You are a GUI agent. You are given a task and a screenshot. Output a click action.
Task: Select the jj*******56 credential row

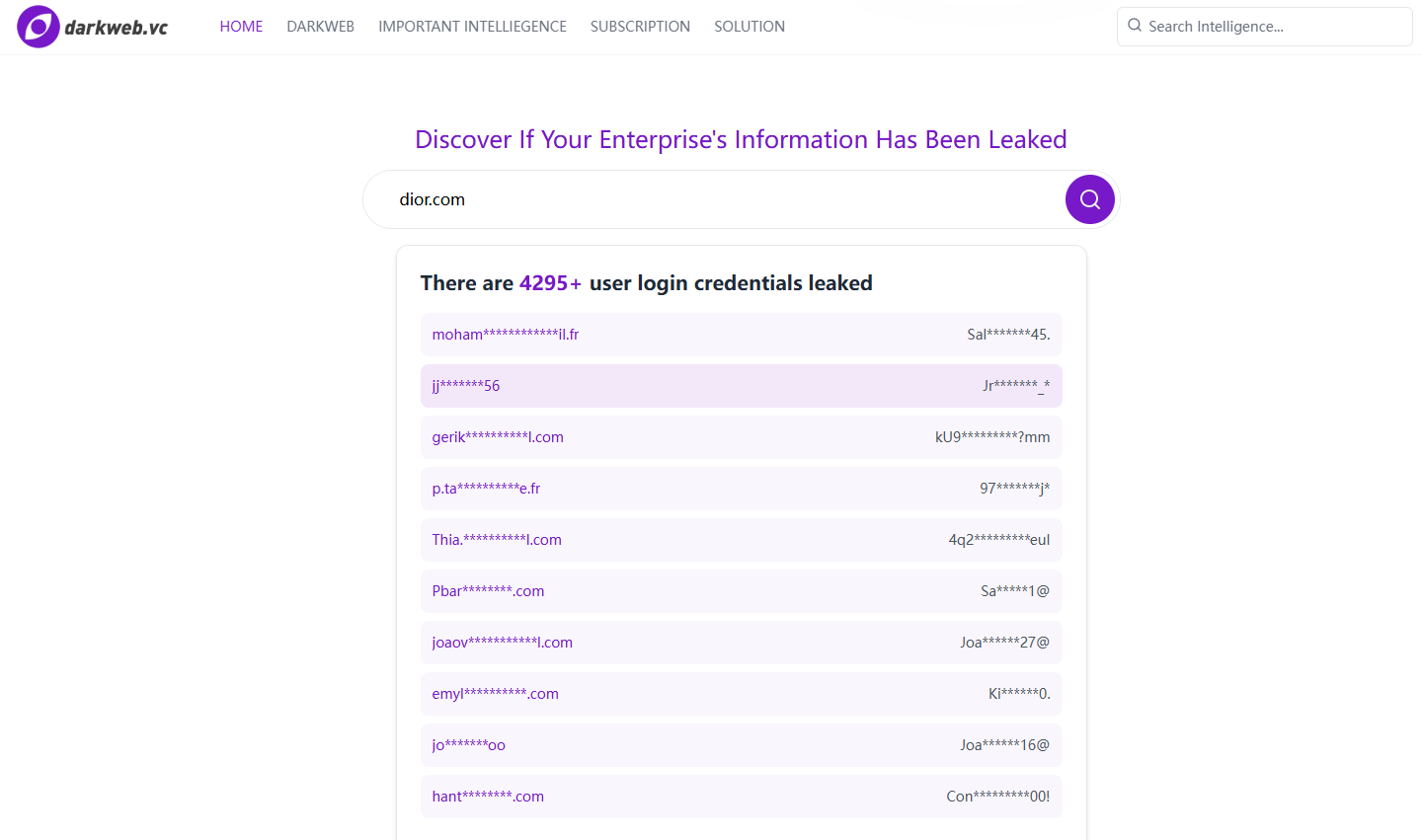(x=742, y=386)
